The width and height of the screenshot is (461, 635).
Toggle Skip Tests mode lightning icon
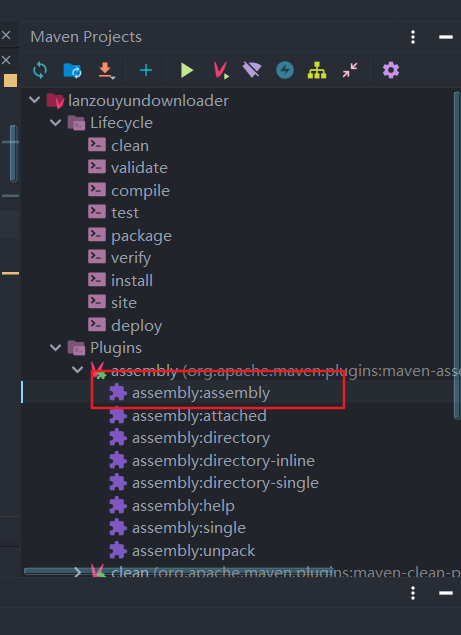click(x=285, y=70)
